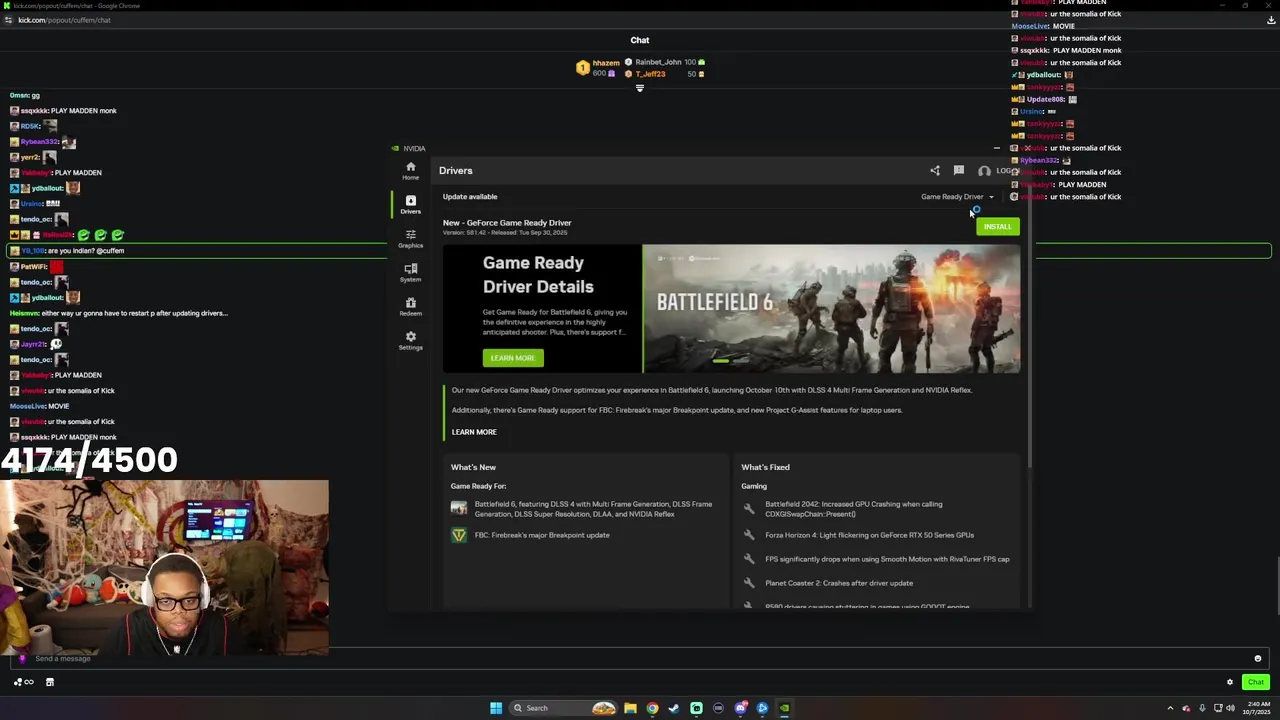Image resolution: width=1280 pixels, height=720 pixels.
Task: Click the highlighted 'are you indian? @cuffem' message
Action: tap(640, 251)
